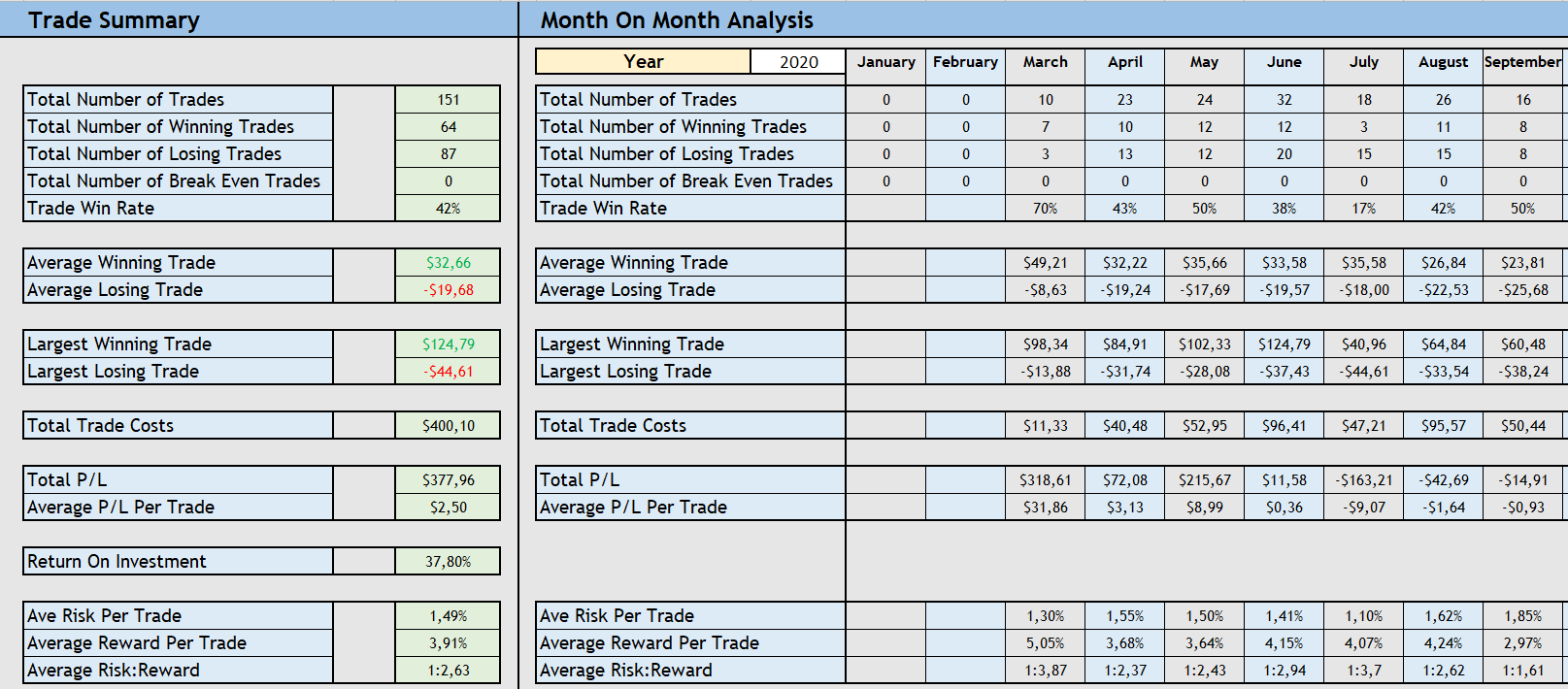Click Largest Losing Trade -$44,61 summary cell
This screenshot has width=1568, height=689.
click(x=448, y=371)
